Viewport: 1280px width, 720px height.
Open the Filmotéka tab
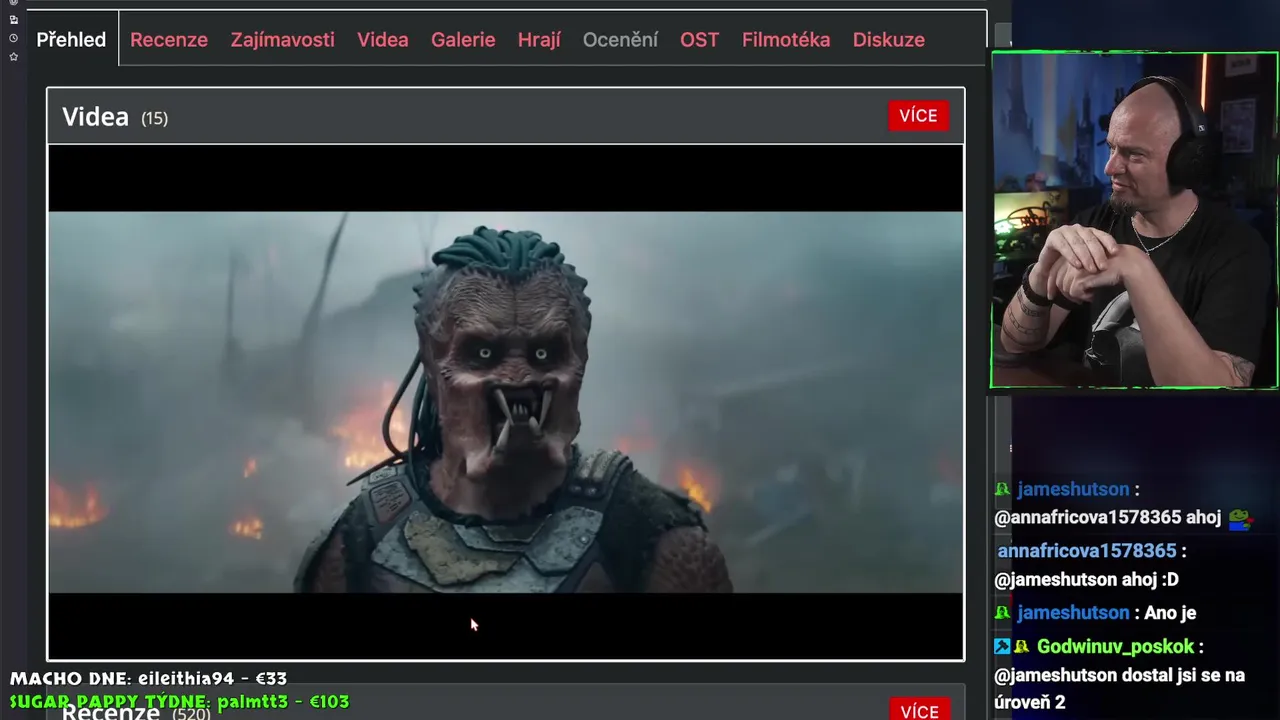click(x=786, y=40)
